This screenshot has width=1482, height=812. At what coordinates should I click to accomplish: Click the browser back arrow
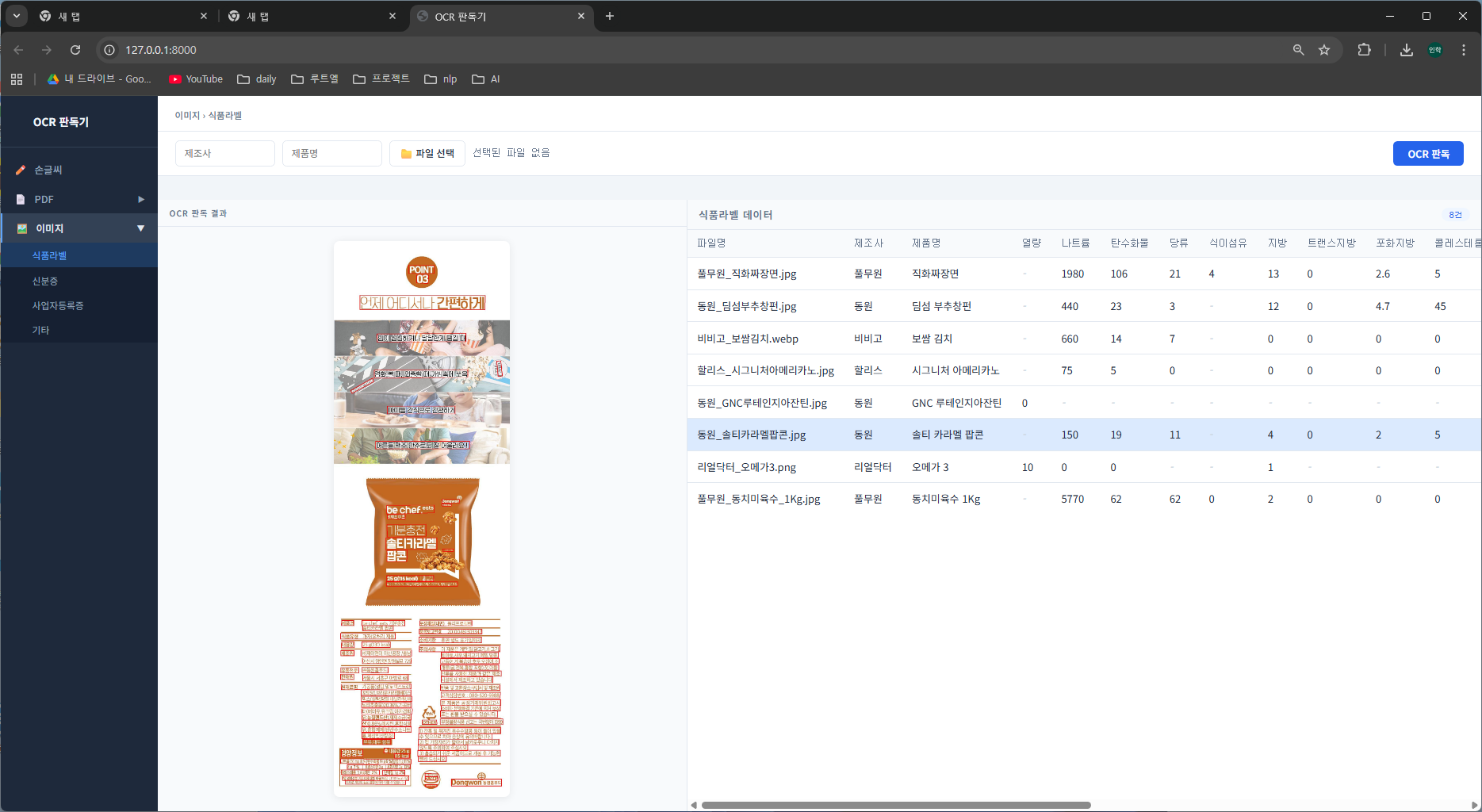click(x=18, y=50)
